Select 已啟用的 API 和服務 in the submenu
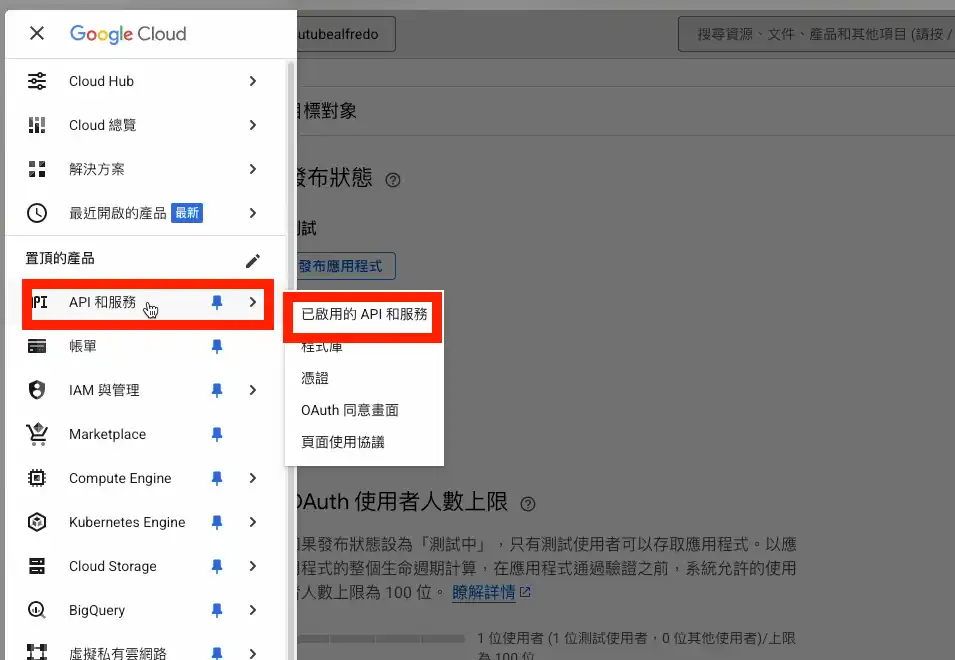Viewport: 955px width, 660px height. coord(364,314)
